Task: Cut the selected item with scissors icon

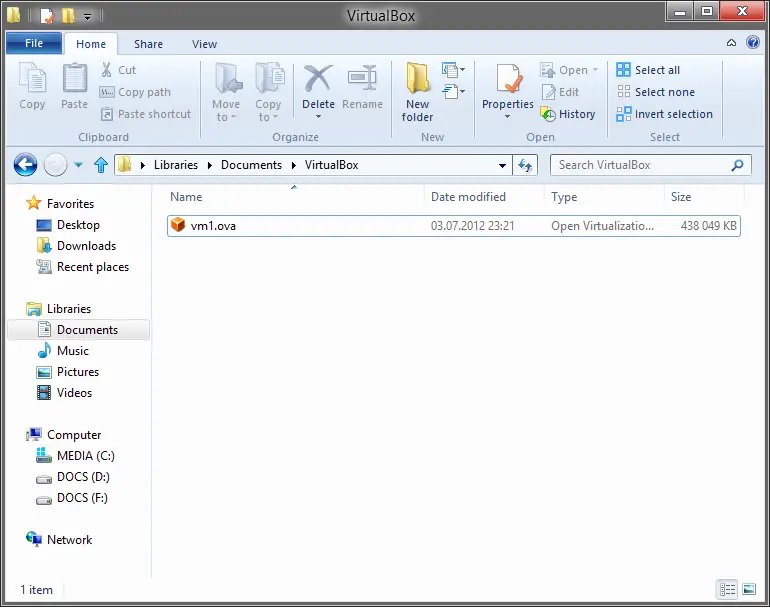Action: coord(118,70)
